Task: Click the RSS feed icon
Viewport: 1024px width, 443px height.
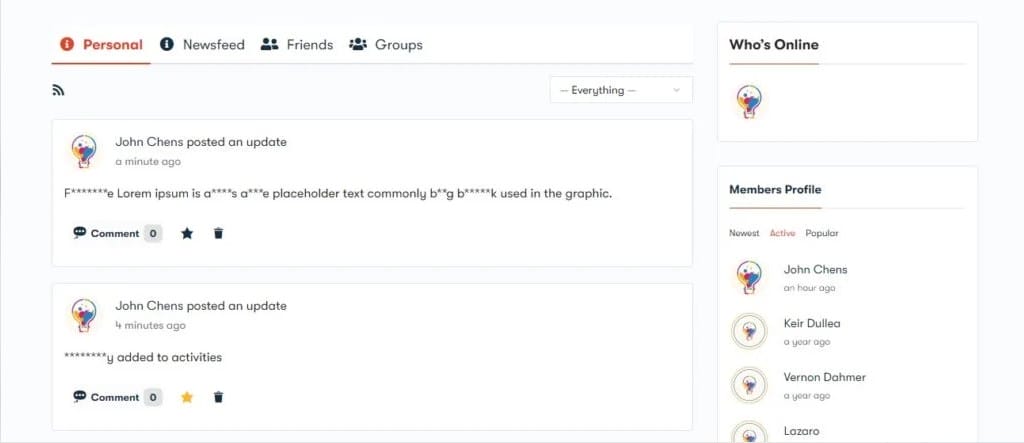Action: tap(58, 90)
